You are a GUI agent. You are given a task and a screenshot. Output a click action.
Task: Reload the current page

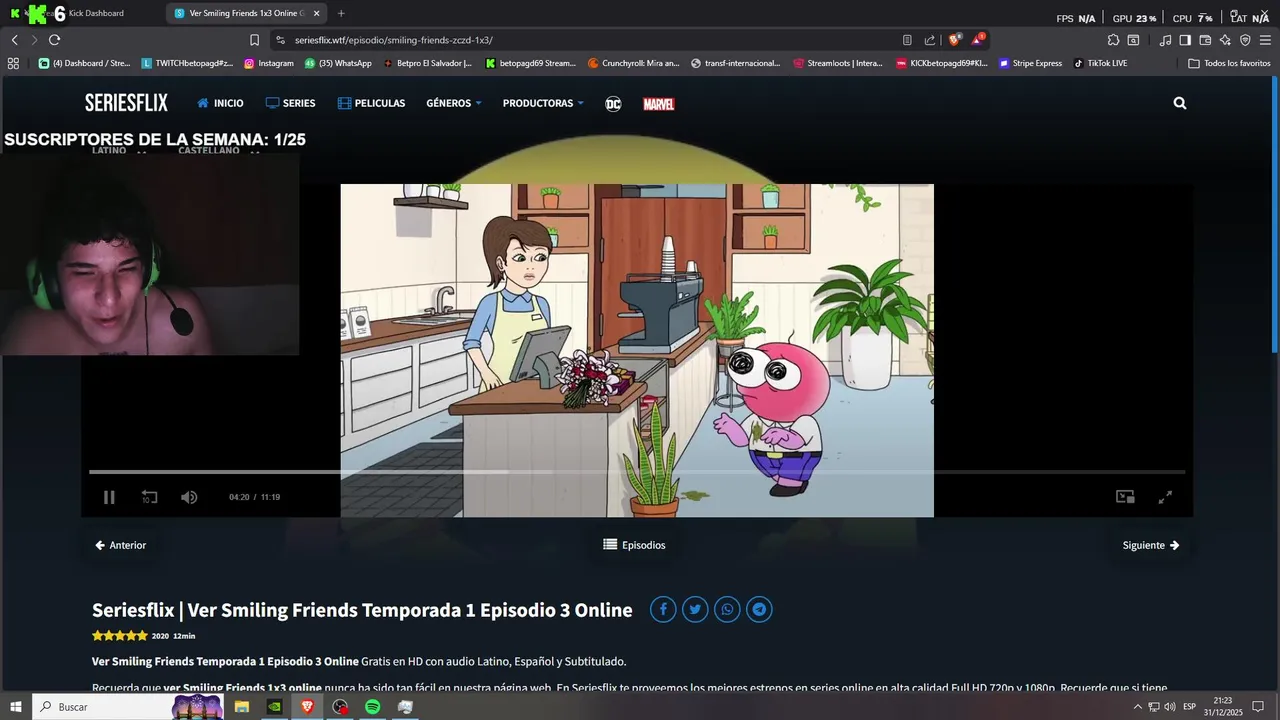[x=54, y=40]
